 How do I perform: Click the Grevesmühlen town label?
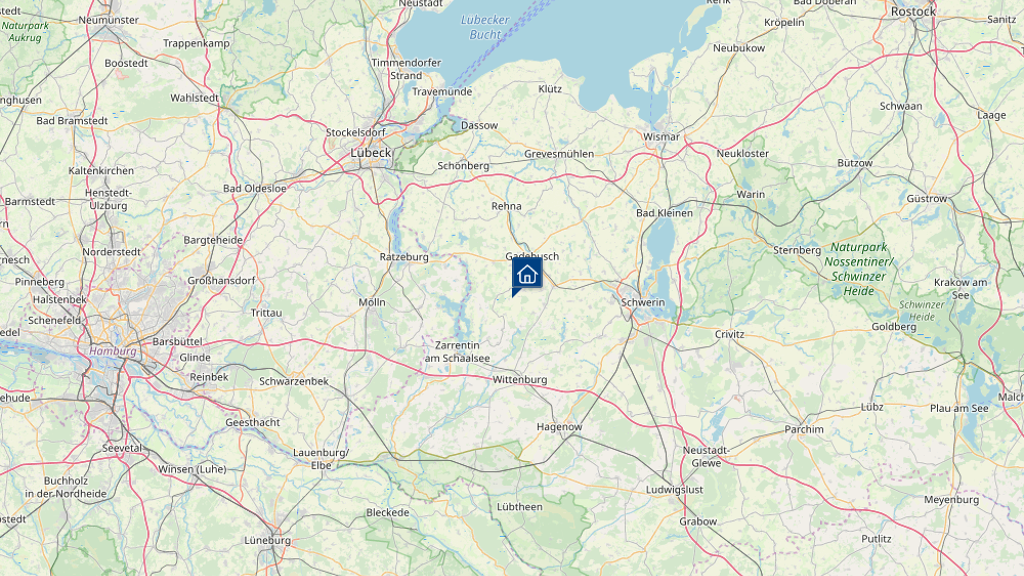[x=559, y=154]
